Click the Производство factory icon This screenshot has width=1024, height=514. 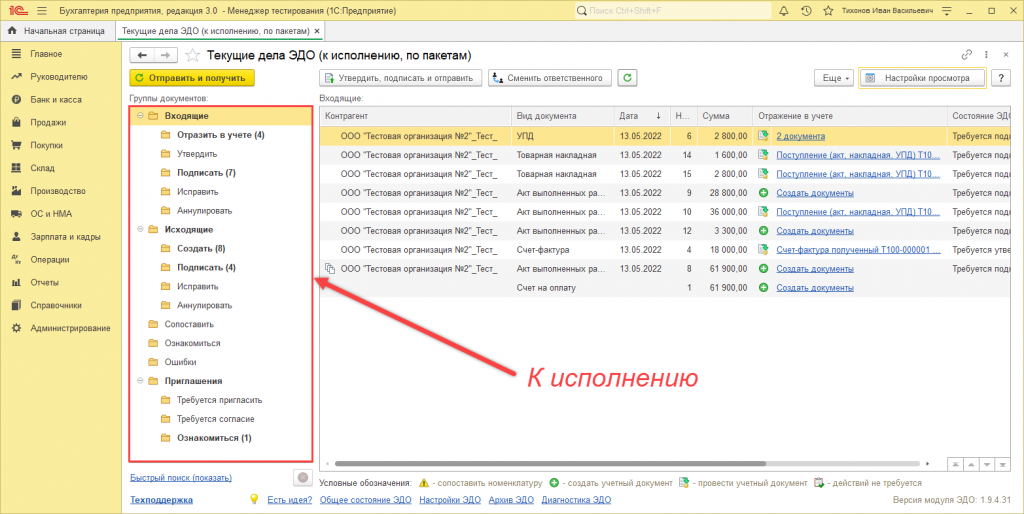tap(17, 191)
